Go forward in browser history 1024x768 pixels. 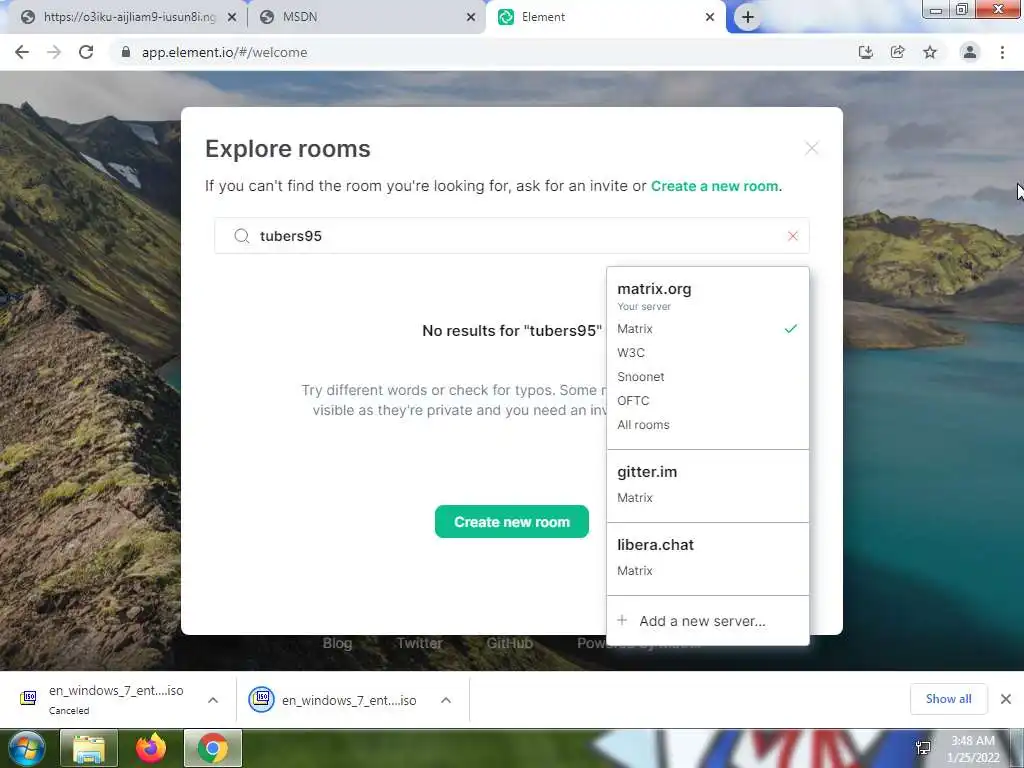click(54, 52)
